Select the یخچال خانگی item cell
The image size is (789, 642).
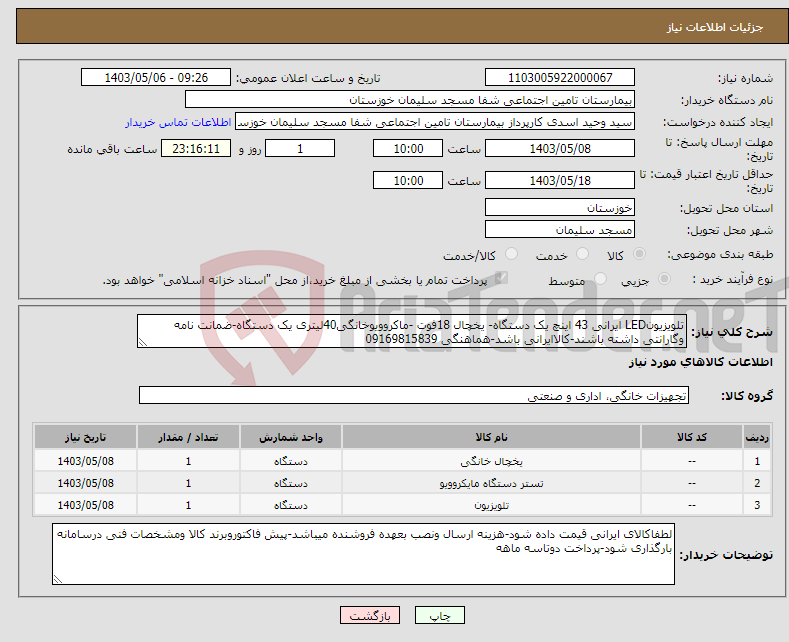pyautogui.click(x=492, y=461)
